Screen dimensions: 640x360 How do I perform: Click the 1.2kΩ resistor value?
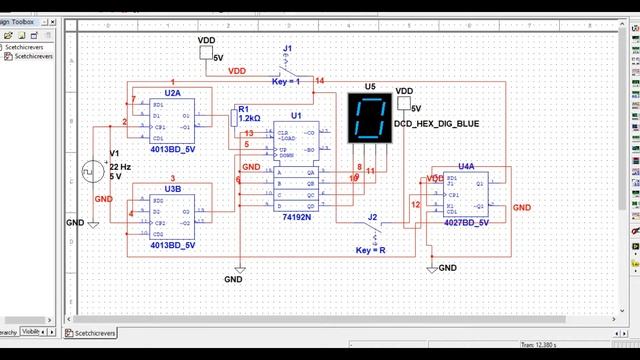point(249,118)
